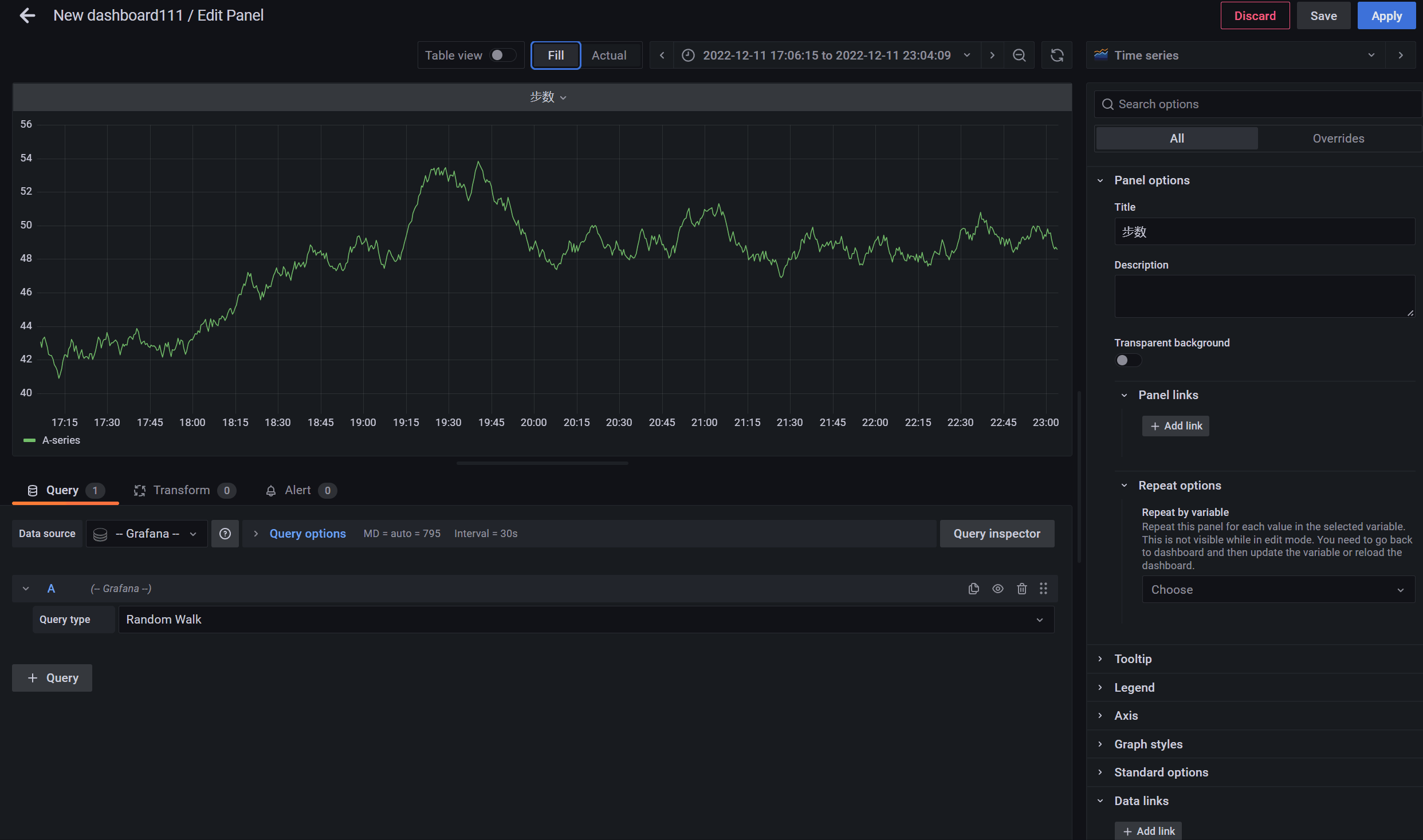Click the delete query trash icon
1423x840 pixels.
point(1022,588)
